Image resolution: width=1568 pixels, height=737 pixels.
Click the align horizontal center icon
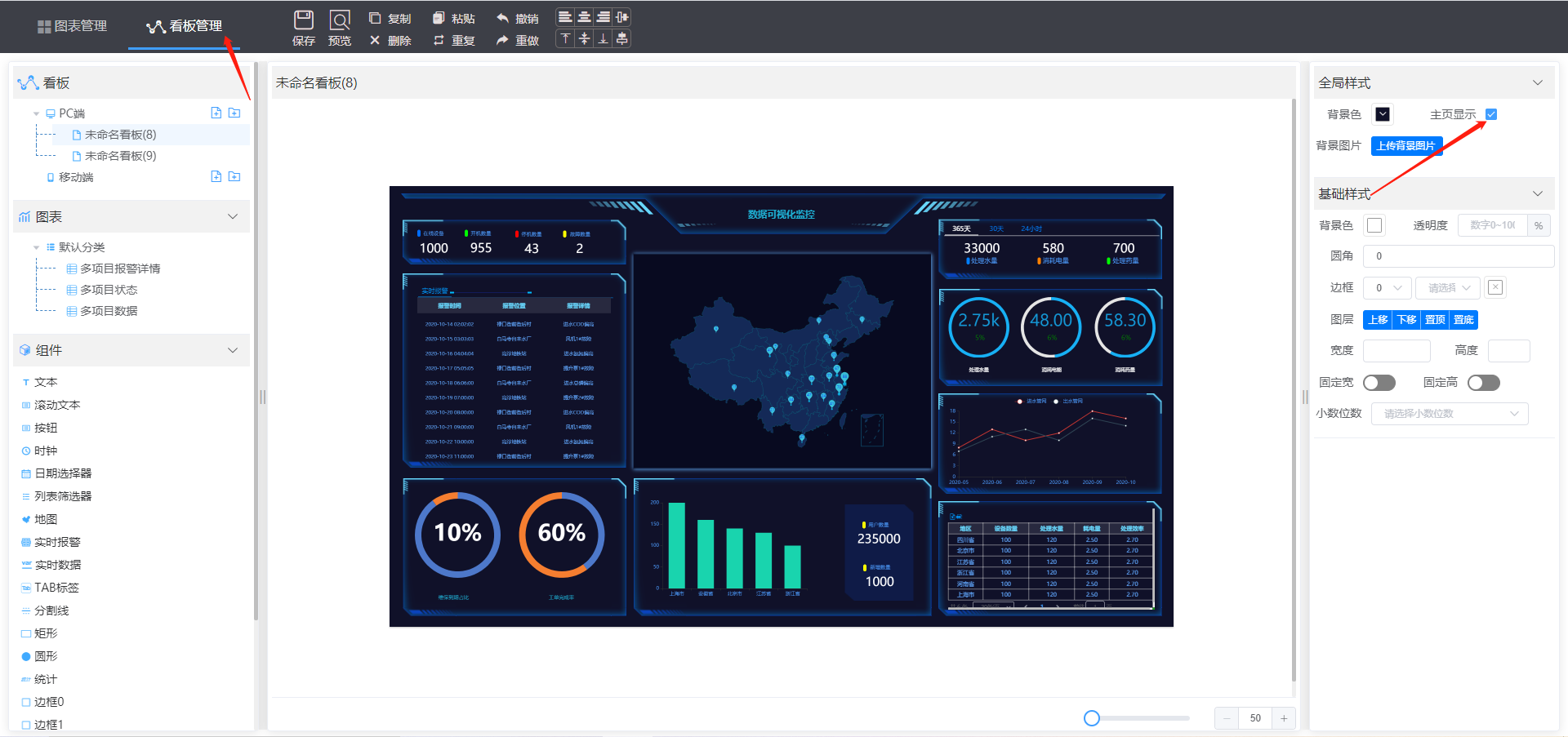(x=584, y=17)
